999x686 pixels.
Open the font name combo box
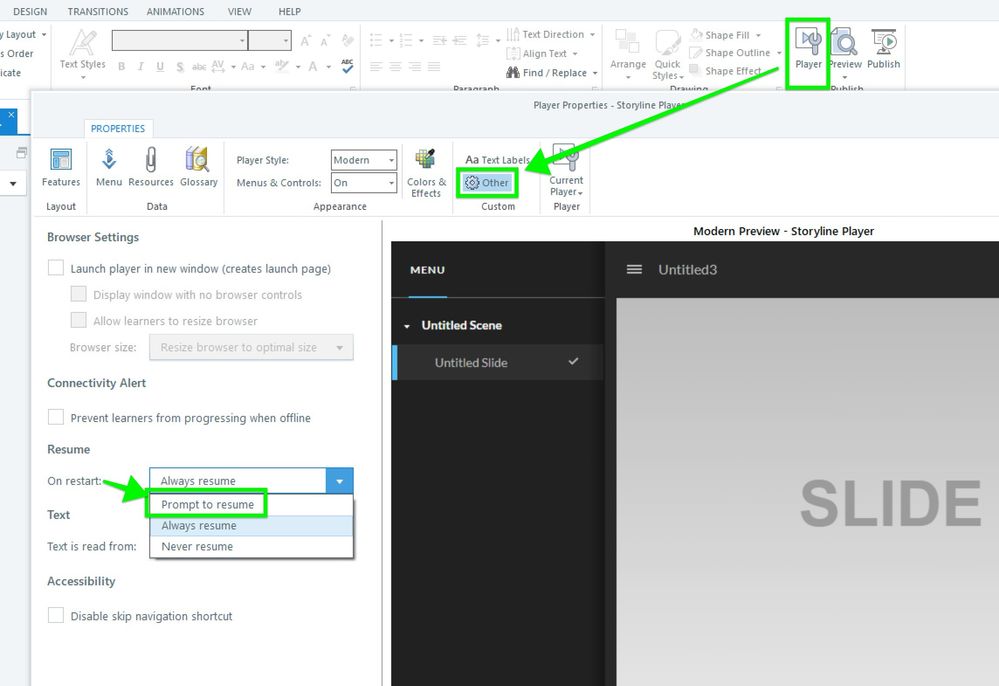point(180,41)
